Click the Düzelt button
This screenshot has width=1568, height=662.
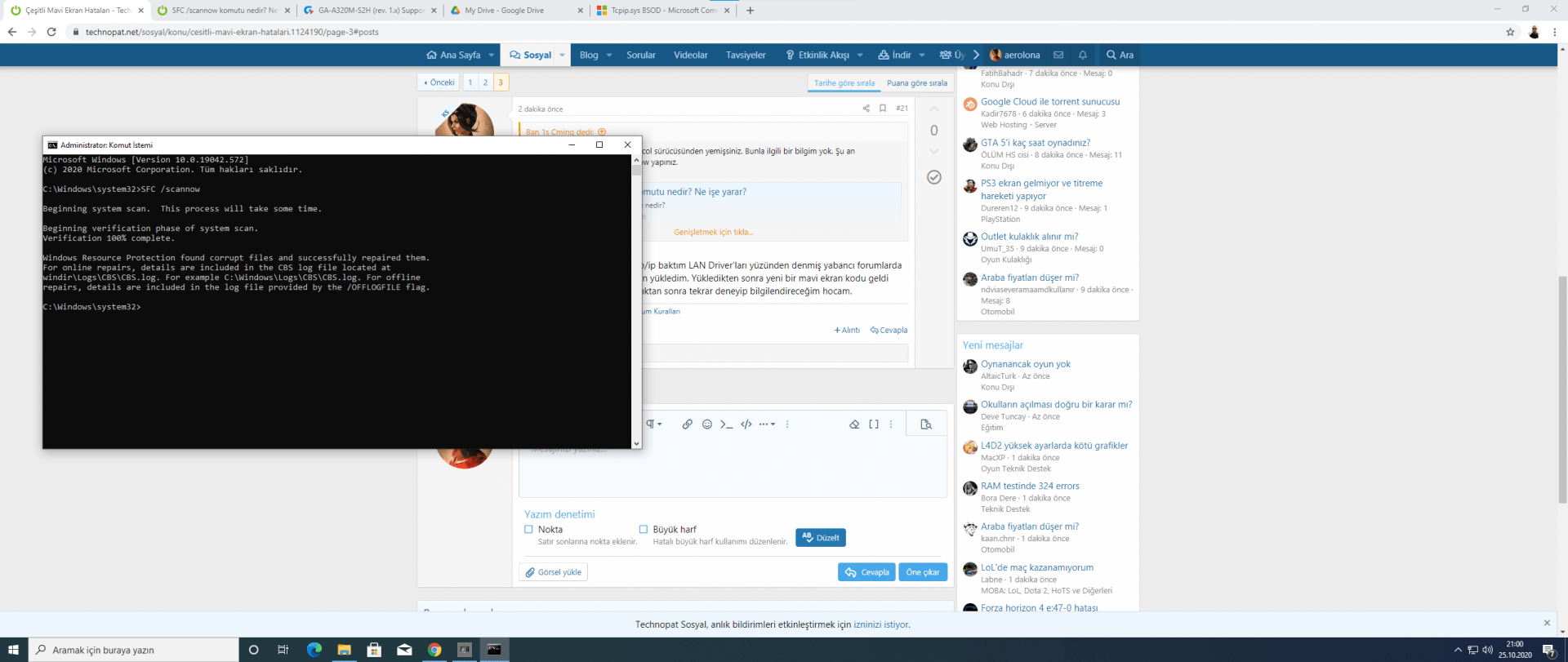point(821,538)
